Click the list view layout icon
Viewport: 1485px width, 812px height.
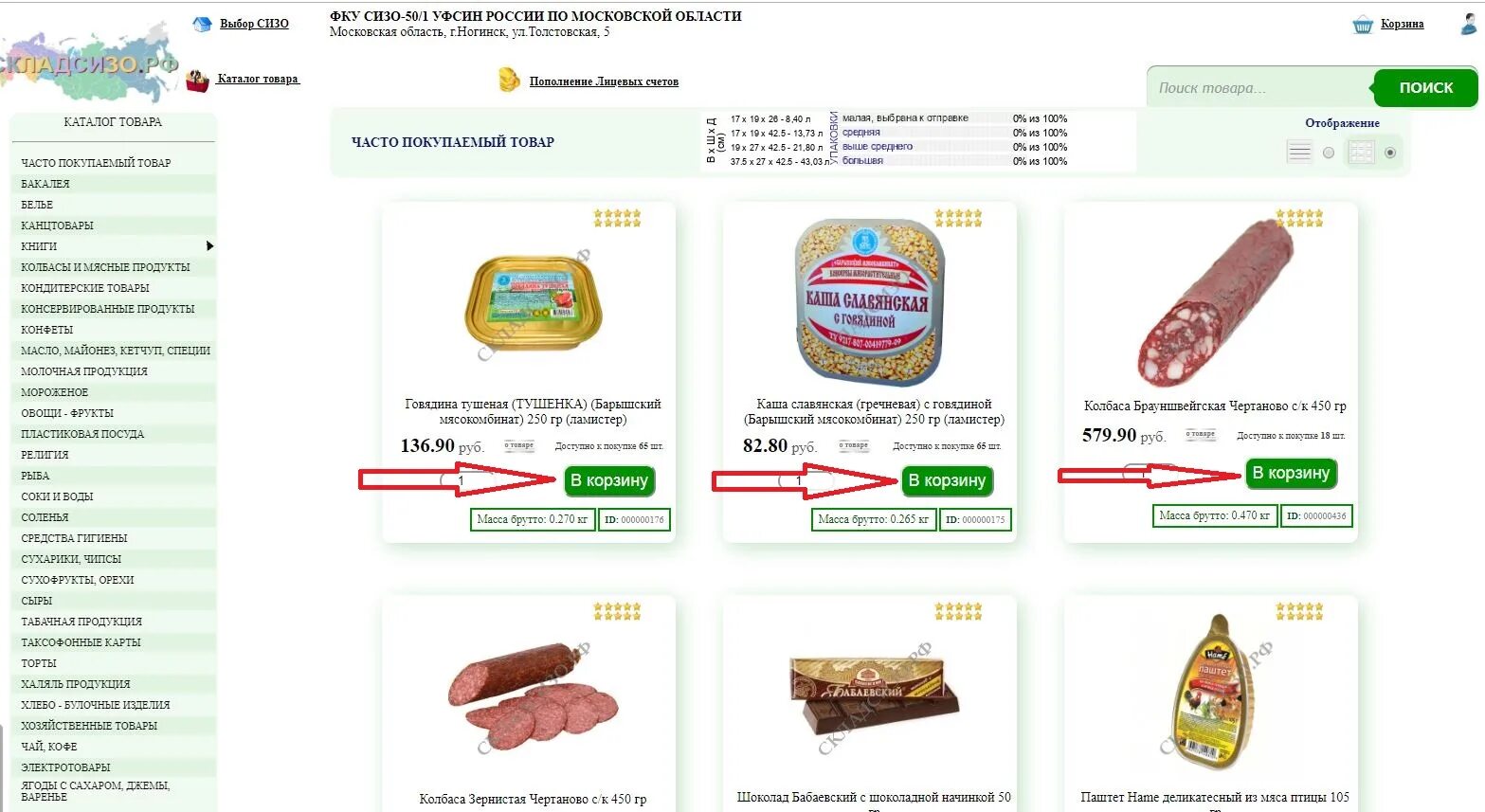click(1299, 152)
